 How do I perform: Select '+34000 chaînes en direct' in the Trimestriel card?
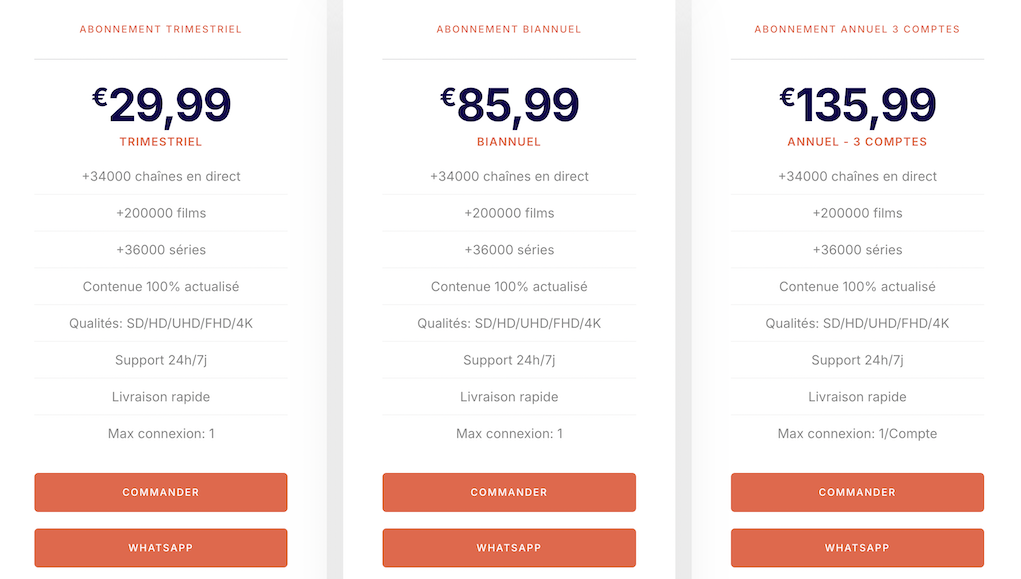(161, 176)
